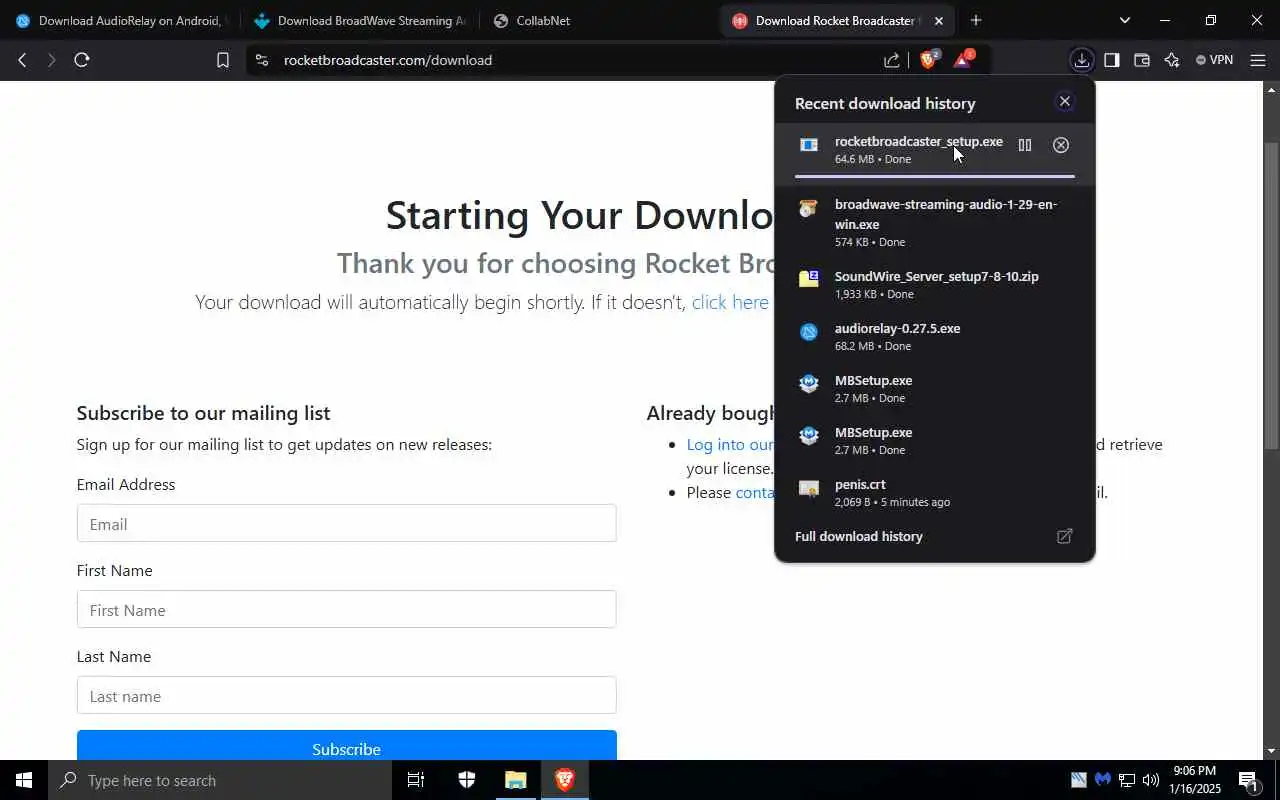Click the rocketbroadcaster setup file icon
The height and width of the screenshot is (800, 1280).
(x=809, y=145)
